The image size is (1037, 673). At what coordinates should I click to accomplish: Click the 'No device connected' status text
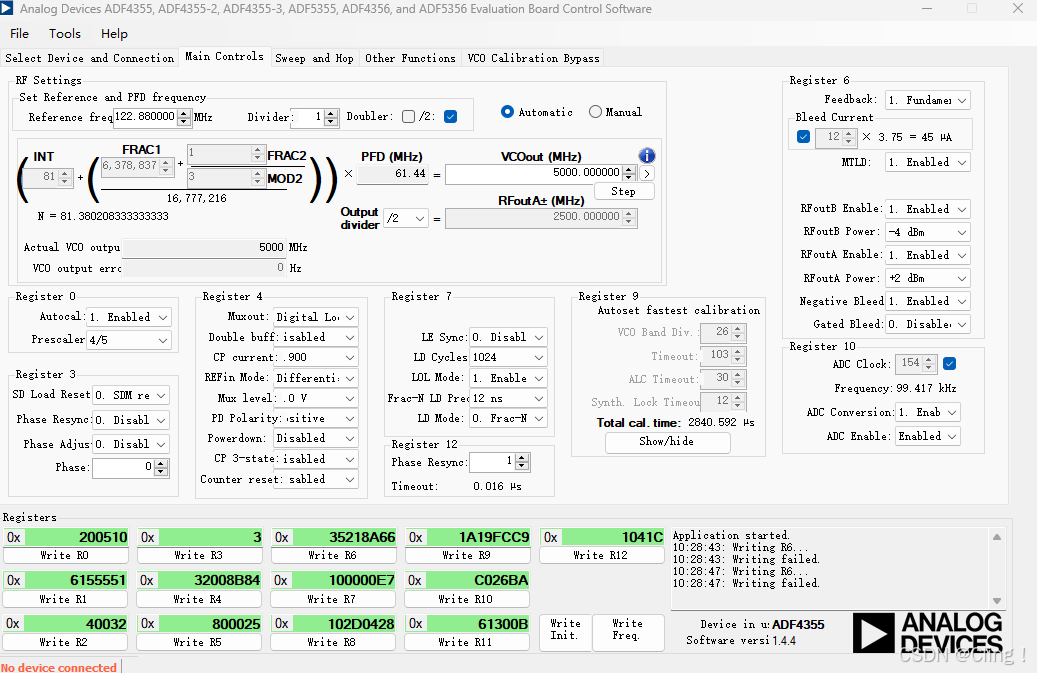59,667
